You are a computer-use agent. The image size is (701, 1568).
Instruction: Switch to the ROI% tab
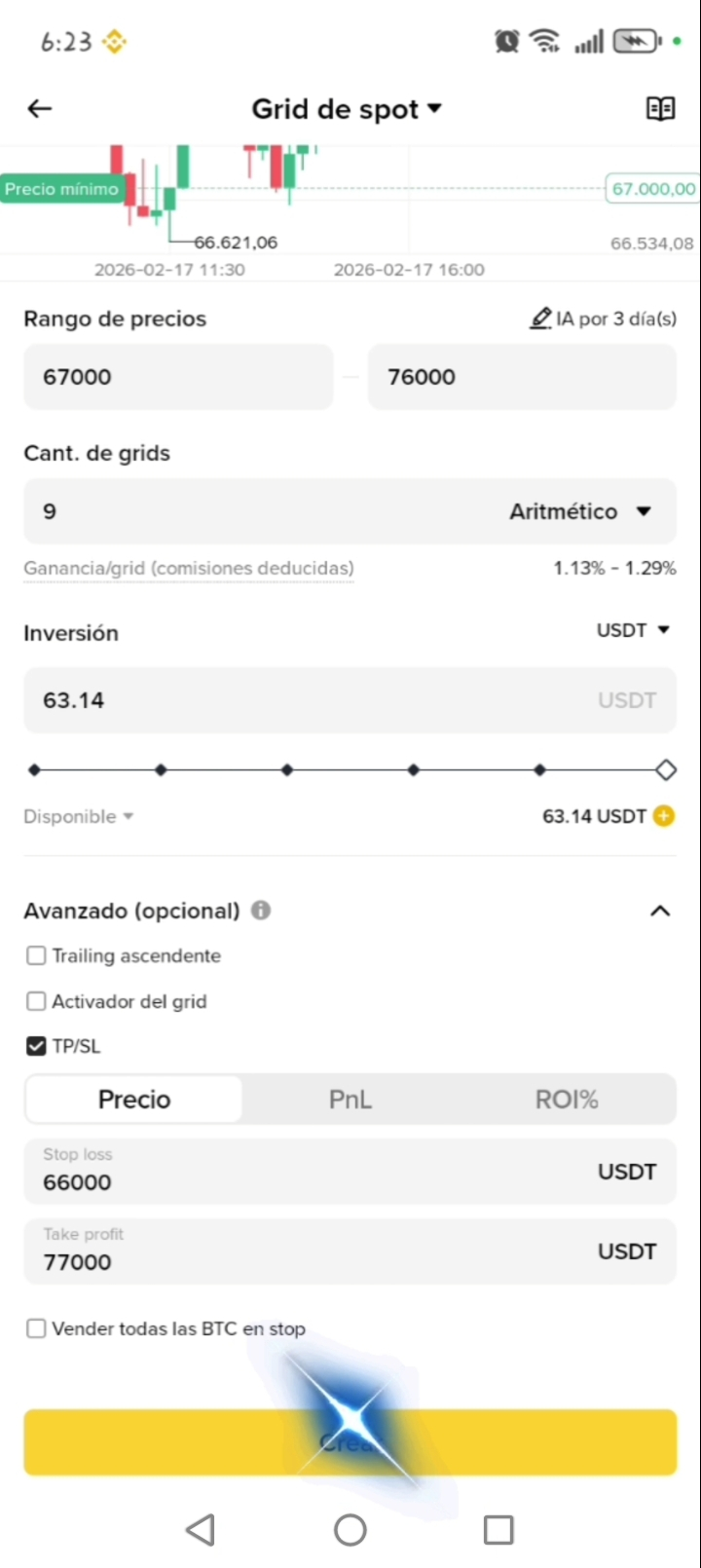click(x=567, y=1100)
